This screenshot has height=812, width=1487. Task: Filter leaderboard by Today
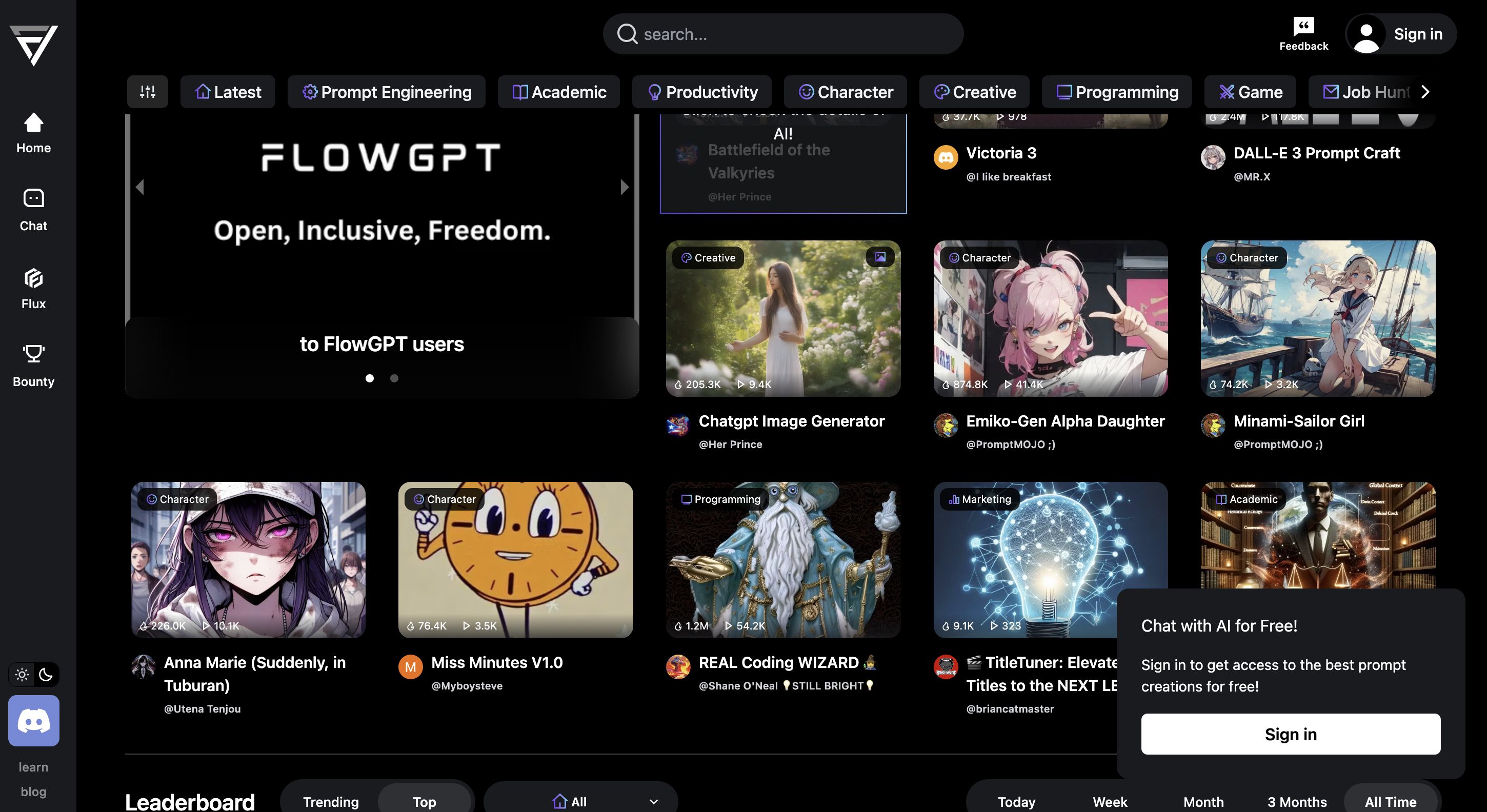click(x=1016, y=802)
